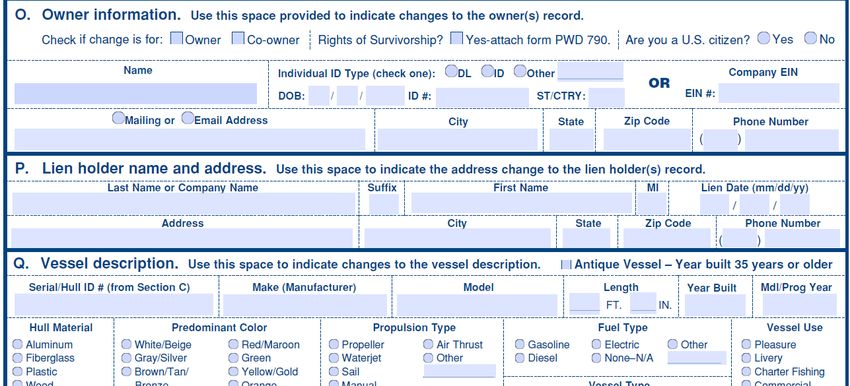The width and height of the screenshot is (850, 386).
Task: Tick the Rights of Survivorship Yes checkbox
Action: pos(457,38)
